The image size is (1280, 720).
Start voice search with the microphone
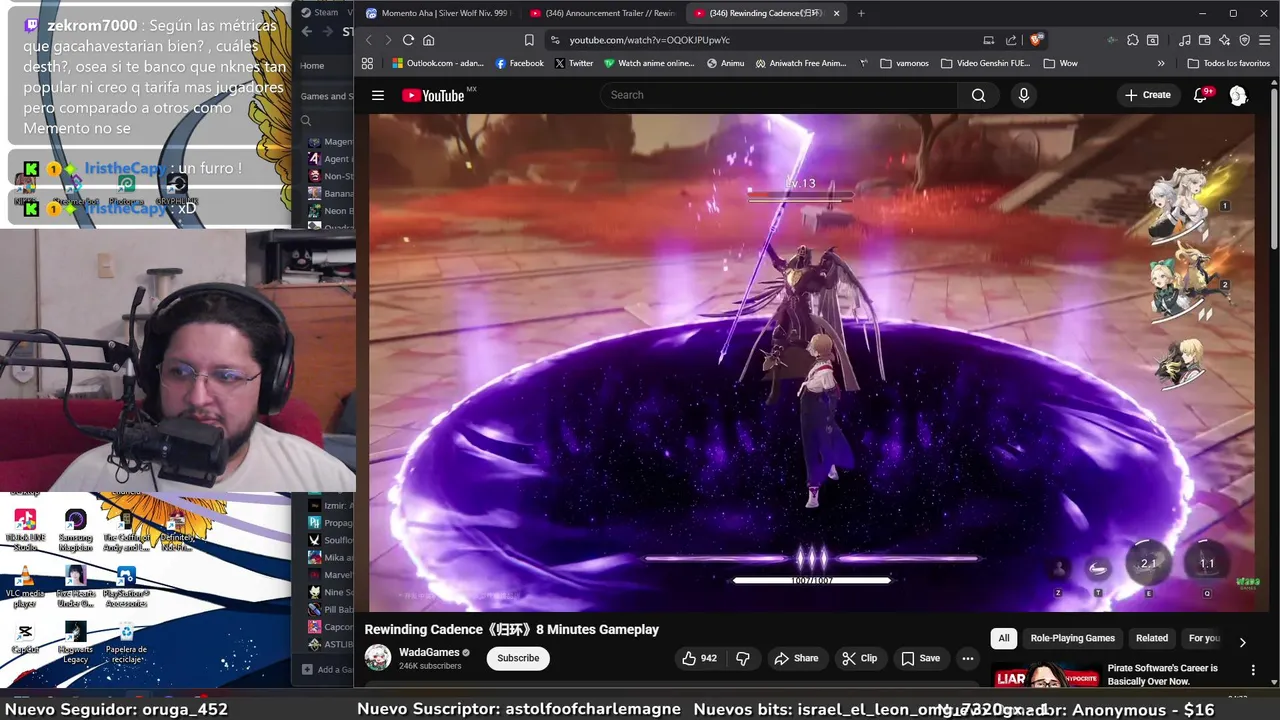point(1023,95)
